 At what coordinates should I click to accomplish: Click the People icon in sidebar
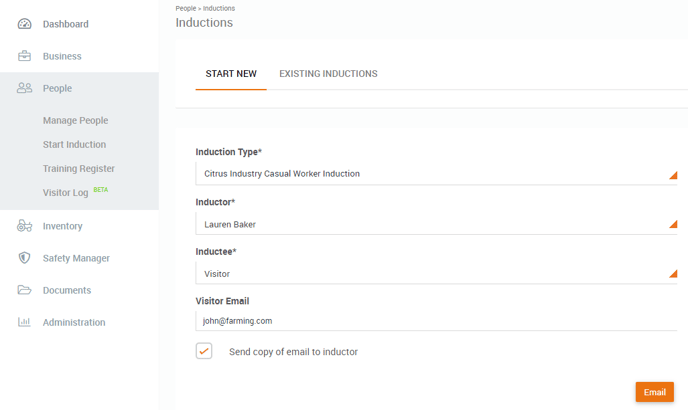pyautogui.click(x=24, y=88)
